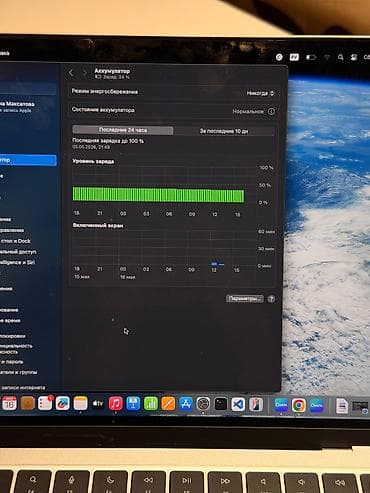Open App Store in the Dock
370x493 pixels.
click(x=186, y=404)
